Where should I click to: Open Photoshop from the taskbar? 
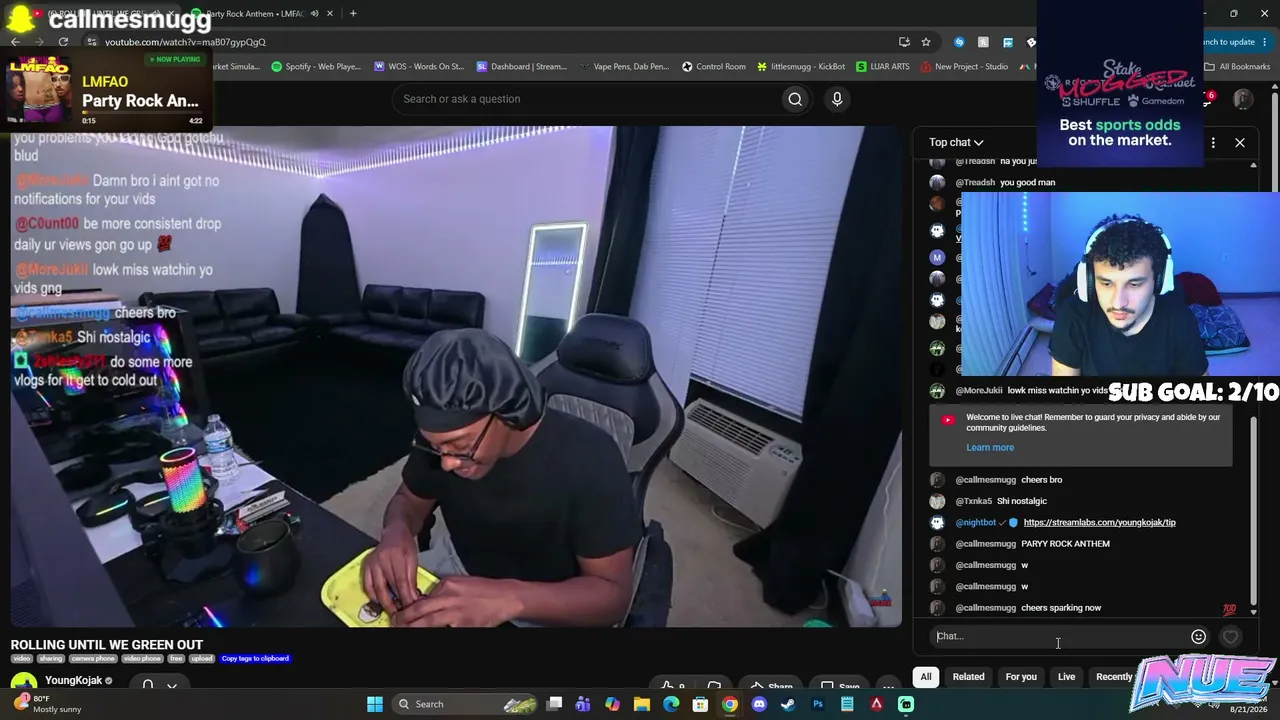818,704
